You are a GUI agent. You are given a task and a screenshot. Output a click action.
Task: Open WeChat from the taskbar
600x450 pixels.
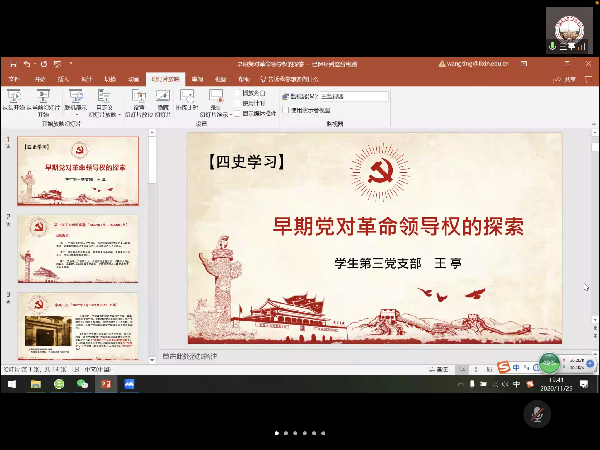82,384
